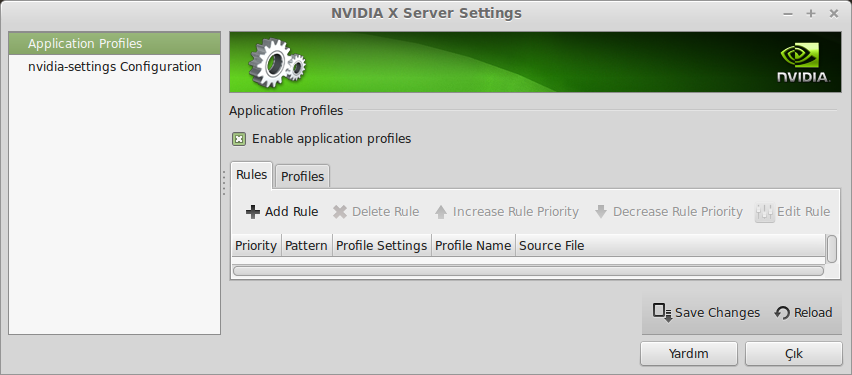Click the Profile Name column header
This screenshot has height=375, width=852.
tap(473, 246)
